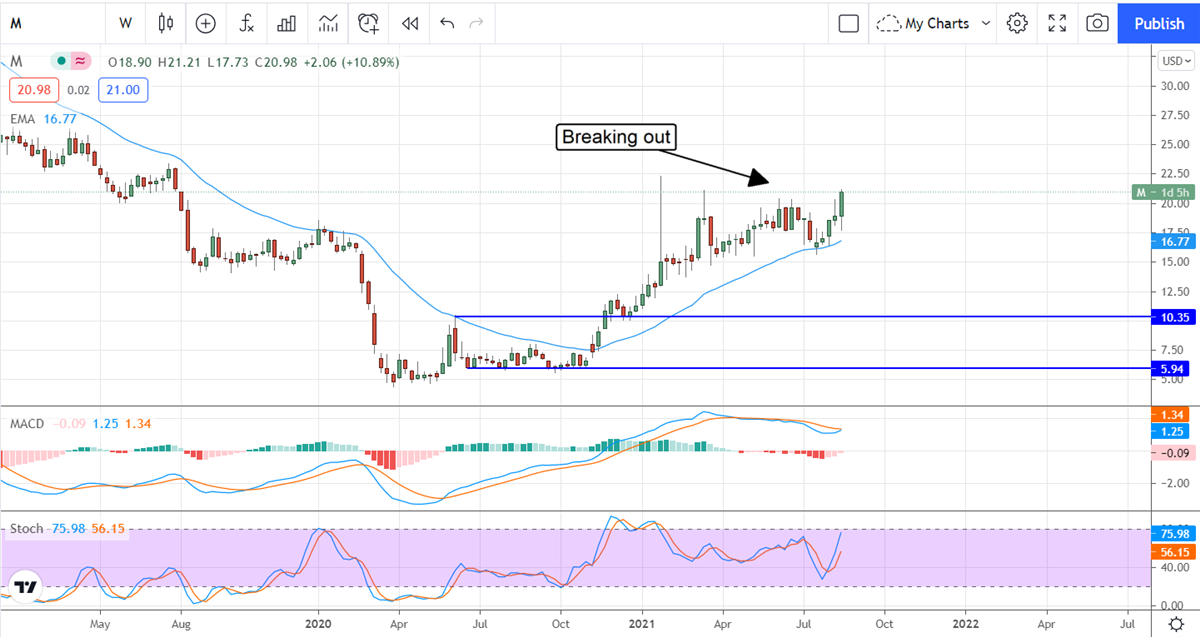1200x637 pixels.
Task: Enter fullscreen mode
Action: 1057,23
